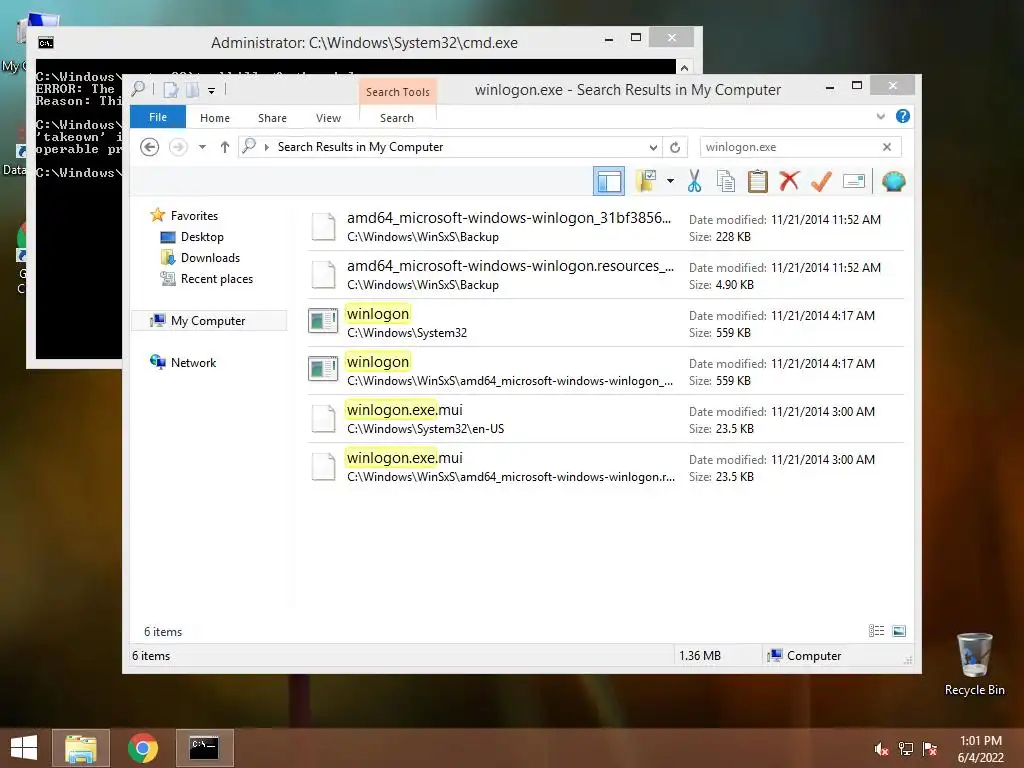
Task: Open File Explorer from taskbar
Action: 81,748
